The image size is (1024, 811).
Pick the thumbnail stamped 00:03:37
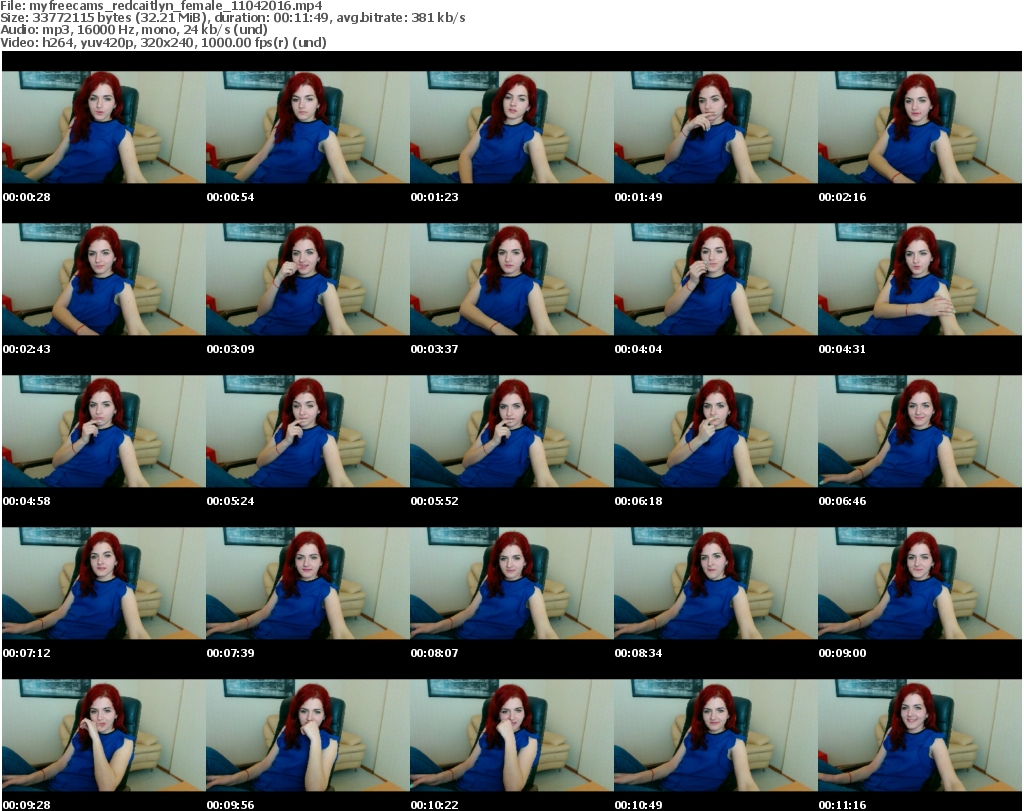point(511,279)
